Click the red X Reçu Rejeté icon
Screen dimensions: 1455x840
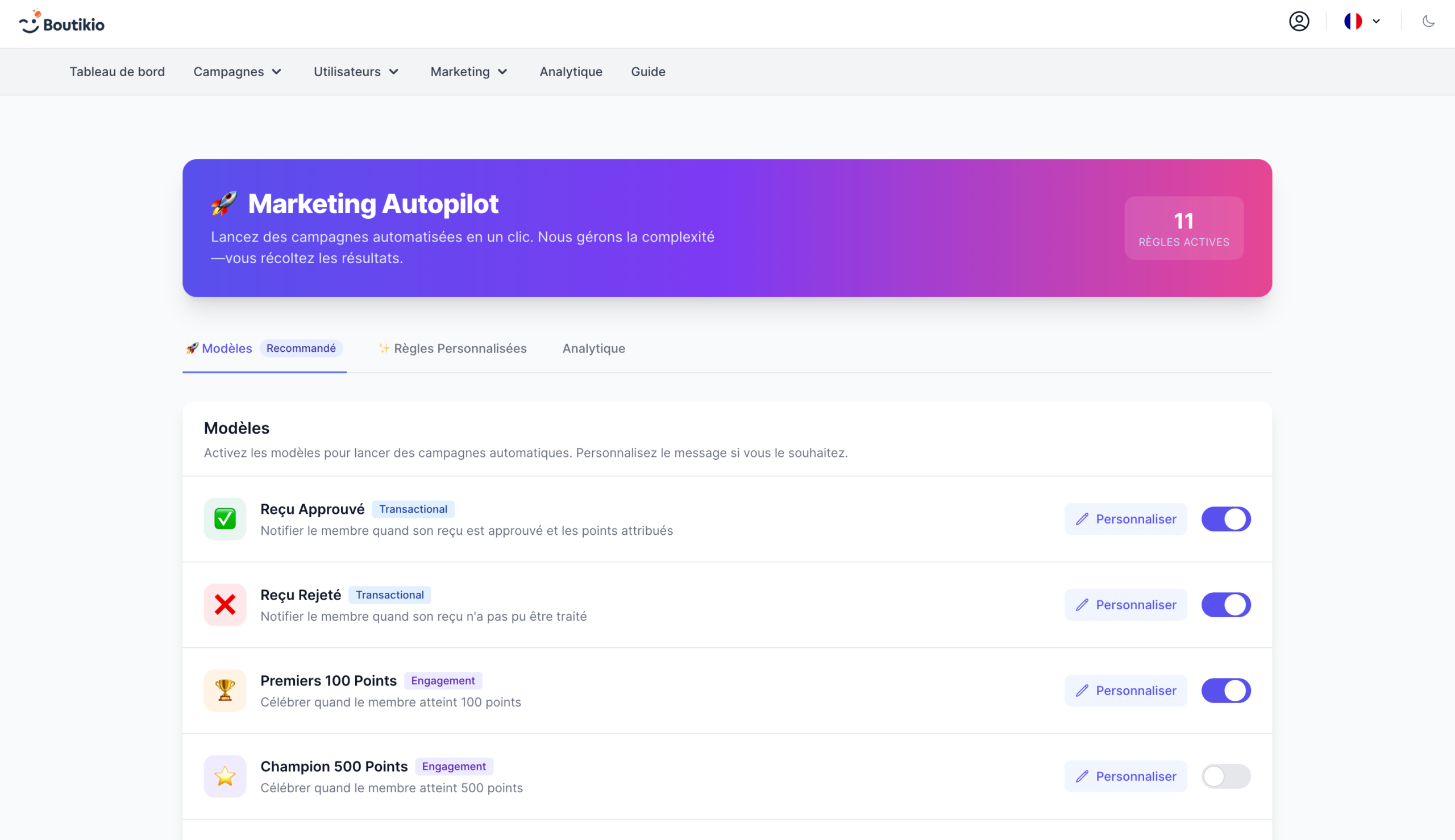[x=225, y=605]
